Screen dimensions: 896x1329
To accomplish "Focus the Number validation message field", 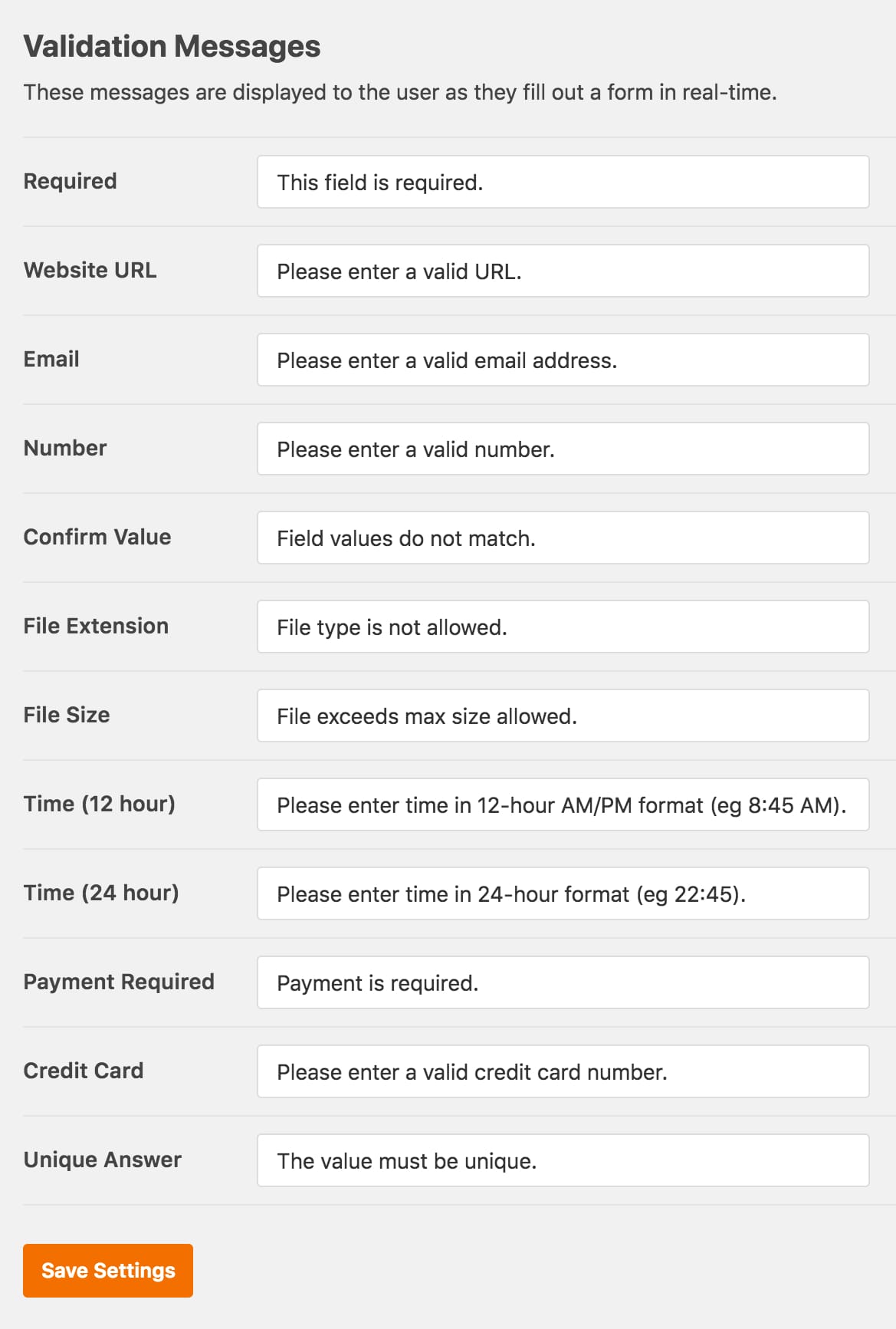I will [x=562, y=449].
